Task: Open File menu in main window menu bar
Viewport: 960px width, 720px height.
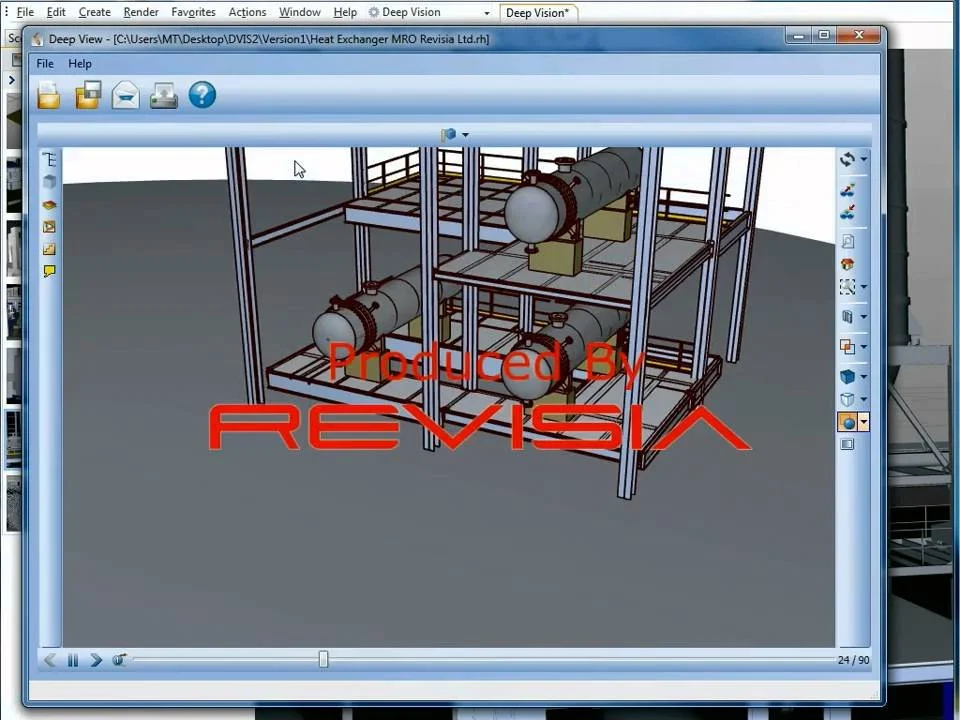Action: [x=25, y=12]
